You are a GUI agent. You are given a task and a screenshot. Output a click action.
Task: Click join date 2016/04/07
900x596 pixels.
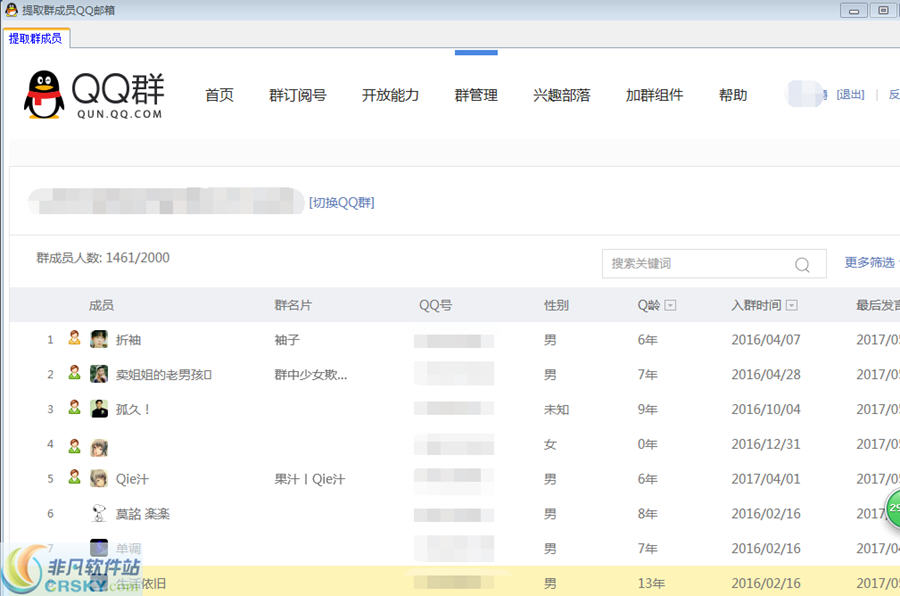click(766, 340)
